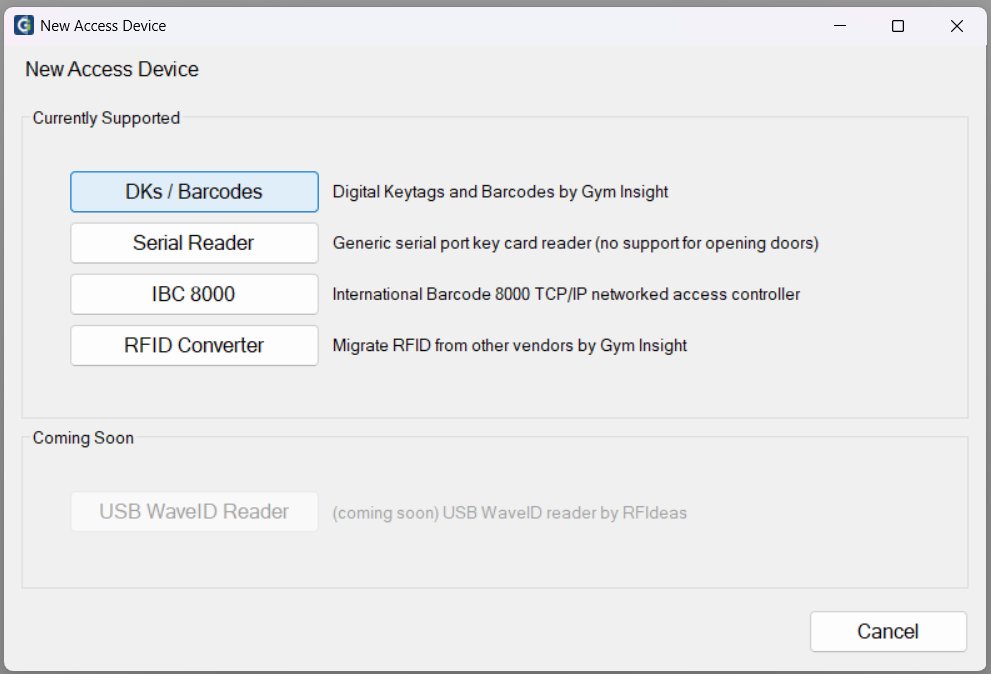The width and height of the screenshot is (991, 674).
Task: Click '(coming soon) USB WaveID reader by RFIdeas' text
Action: (x=509, y=512)
